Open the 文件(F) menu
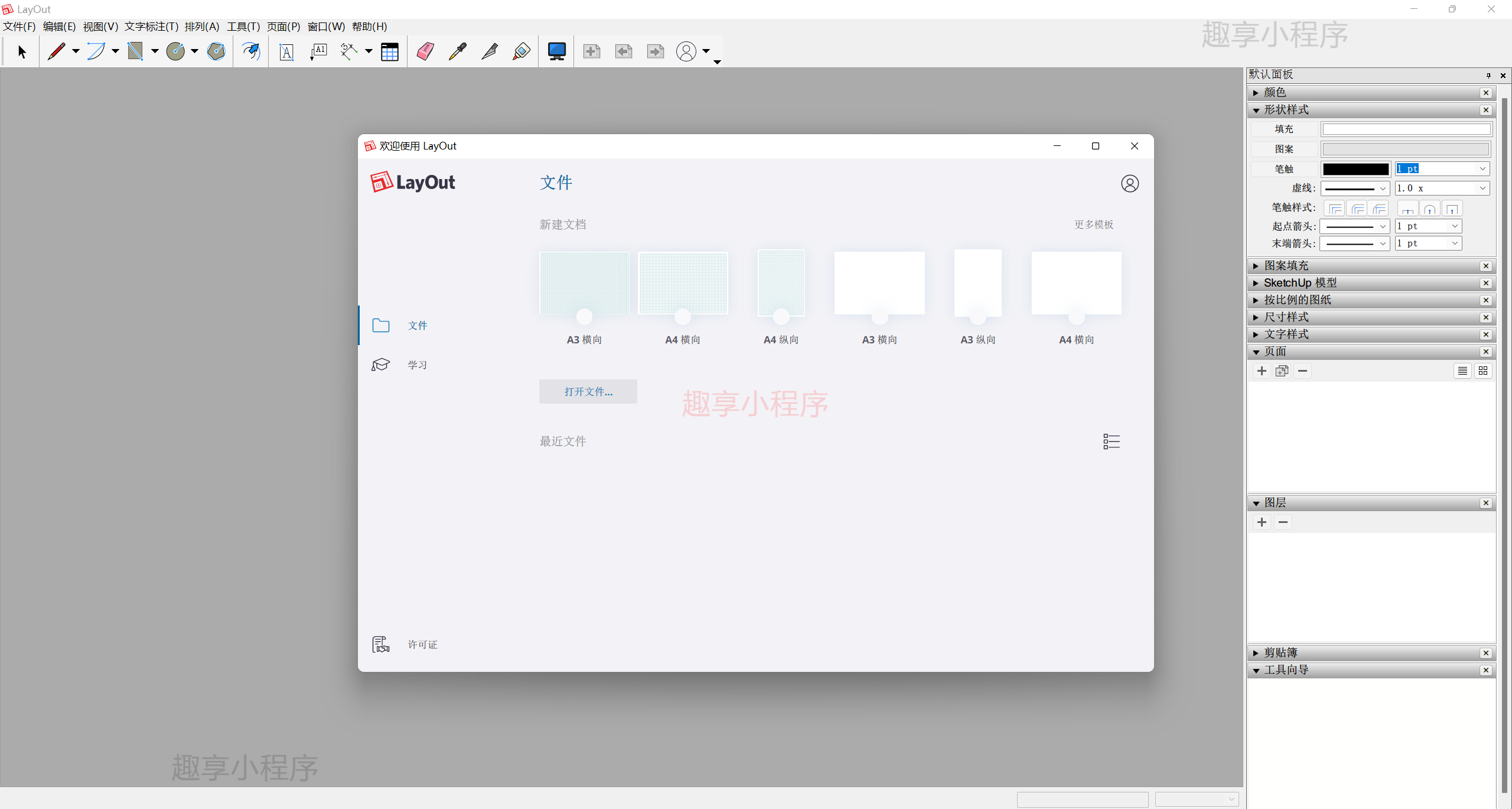1512x809 pixels. click(19, 27)
